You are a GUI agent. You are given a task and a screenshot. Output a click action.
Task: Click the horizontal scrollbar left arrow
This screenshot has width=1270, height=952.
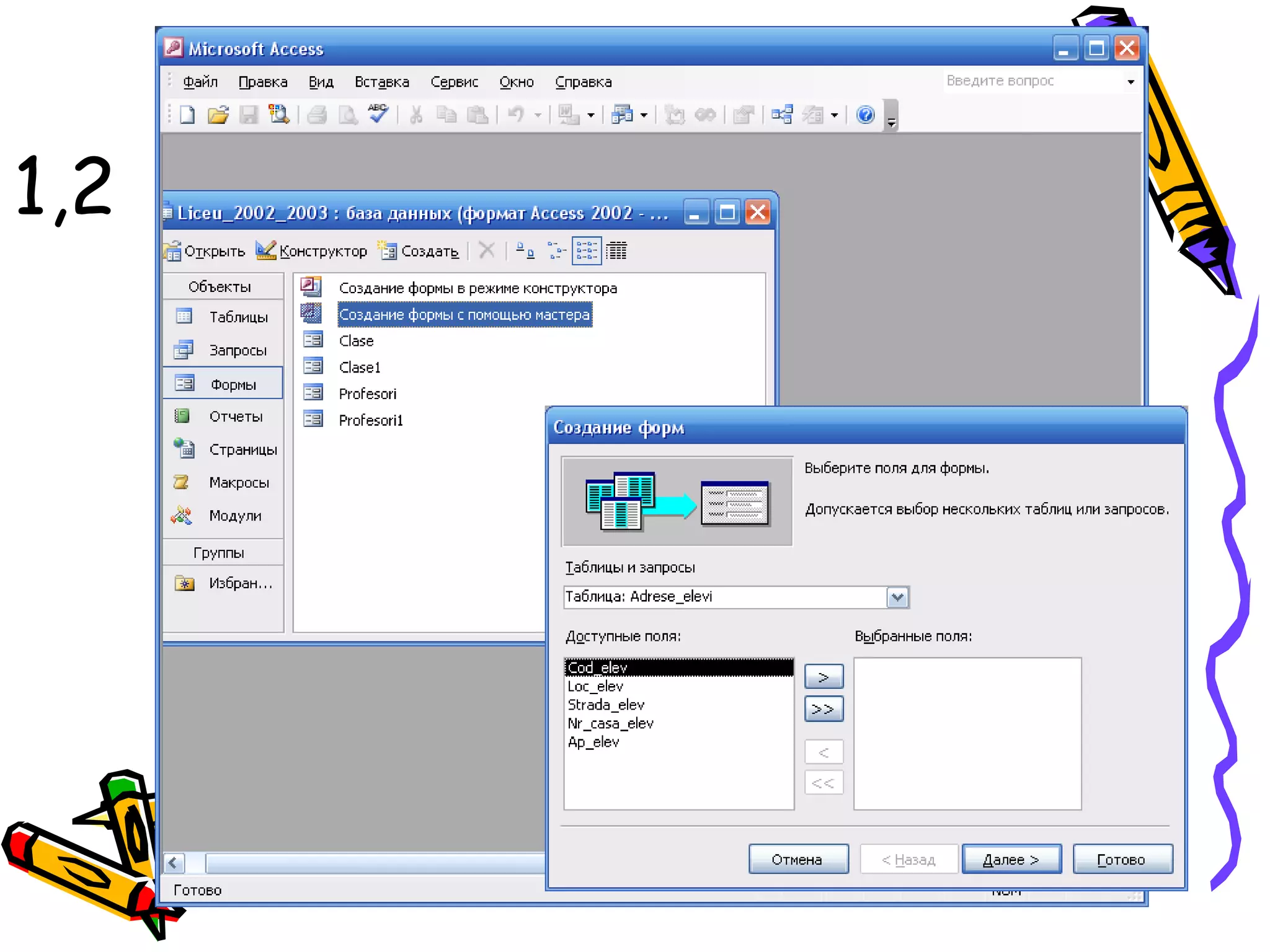(173, 862)
